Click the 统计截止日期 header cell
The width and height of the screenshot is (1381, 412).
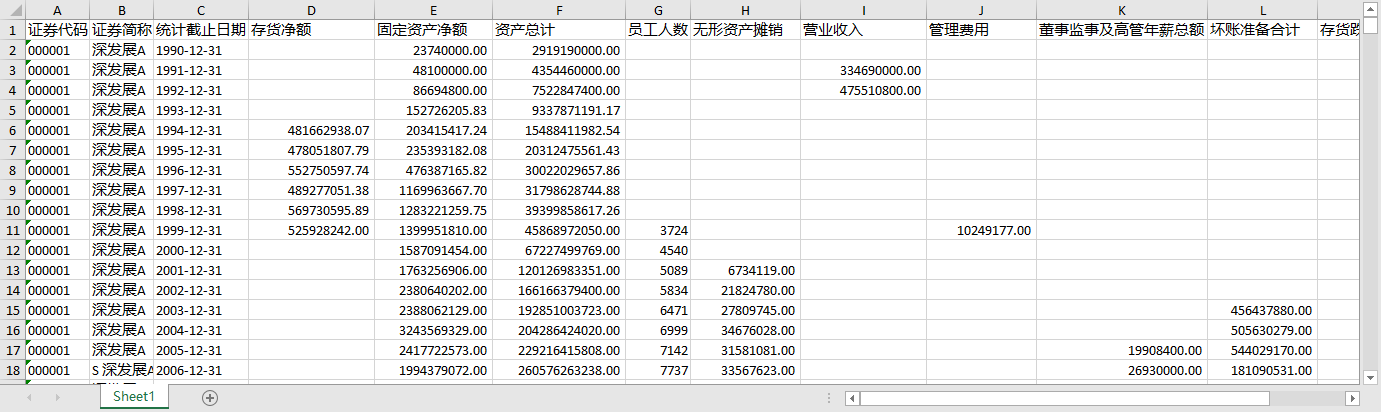tap(200, 30)
